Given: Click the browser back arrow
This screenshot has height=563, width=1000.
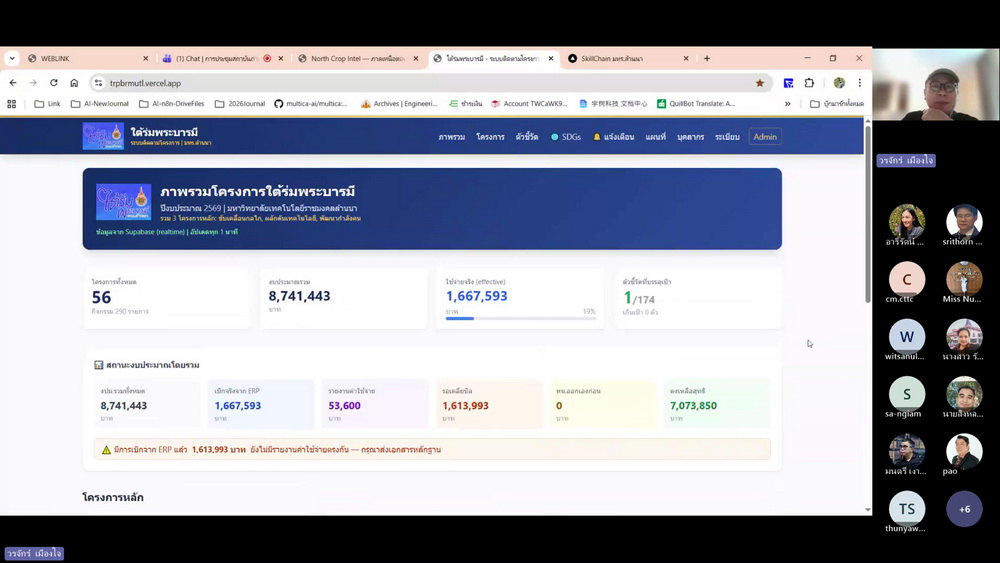Looking at the screenshot, I should pyautogui.click(x=13, y=83).
